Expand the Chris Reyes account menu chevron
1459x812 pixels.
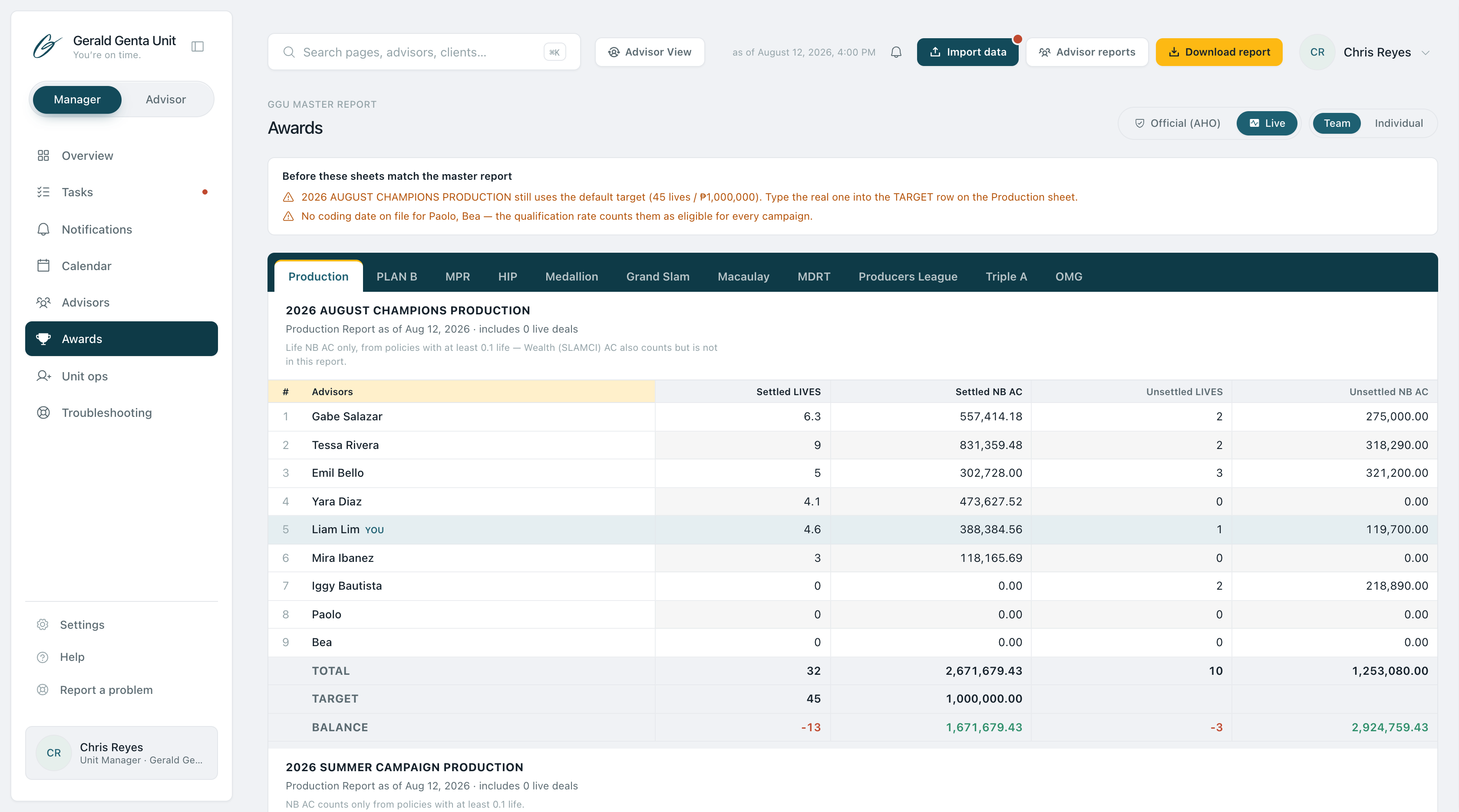[x=1426, y=53]
